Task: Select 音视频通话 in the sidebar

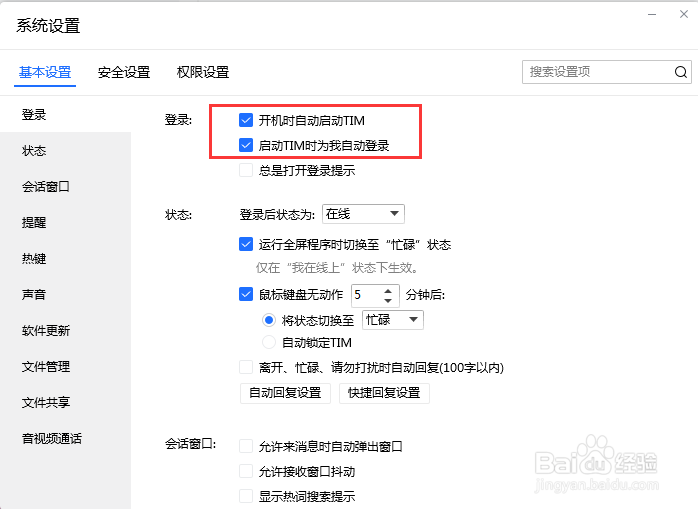Action: coord(65,439)
